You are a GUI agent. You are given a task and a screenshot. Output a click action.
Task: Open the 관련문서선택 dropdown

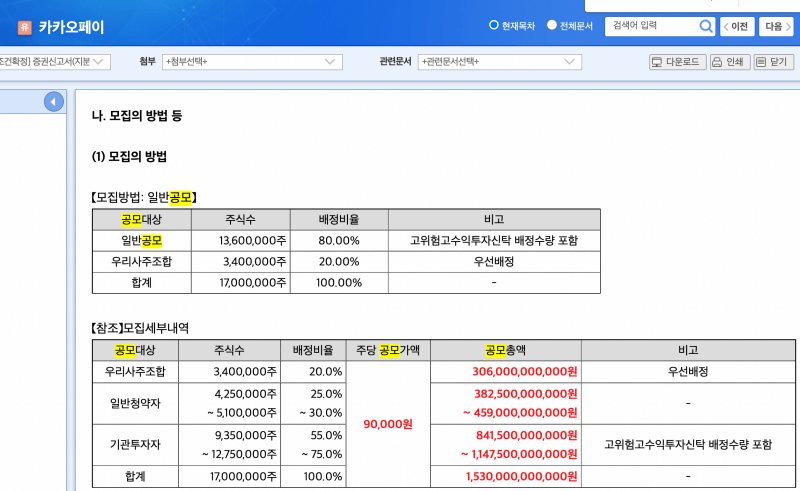click(x=499, y=62)
